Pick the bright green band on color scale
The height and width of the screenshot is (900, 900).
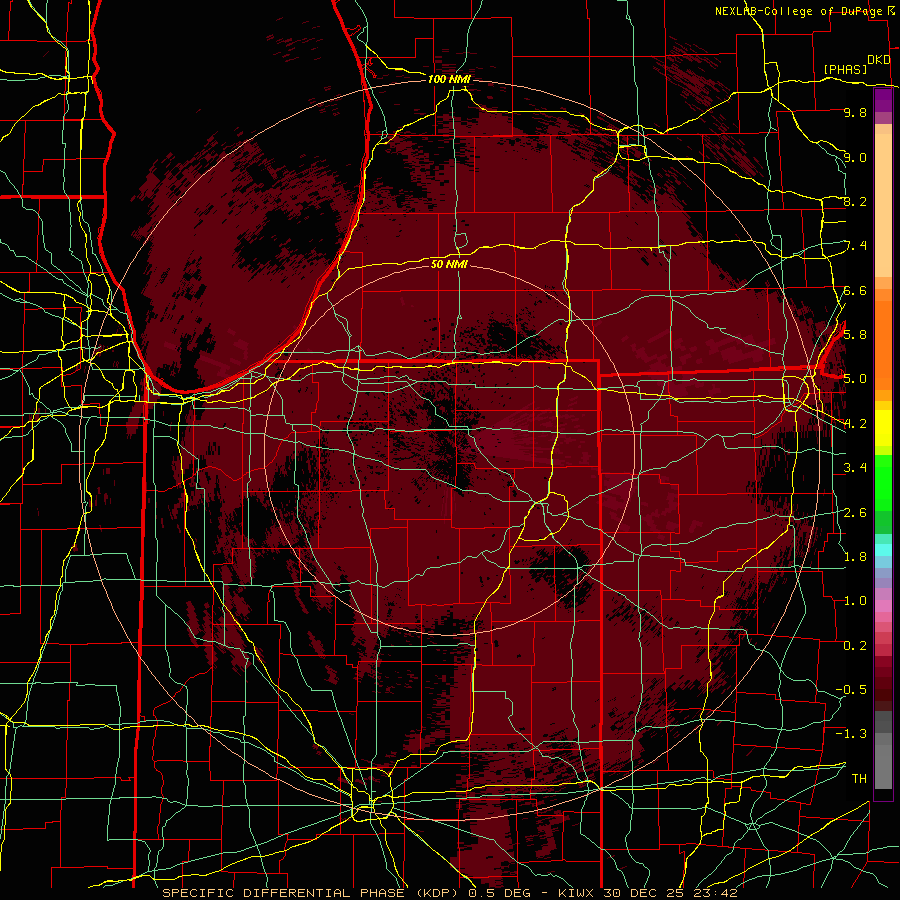(883, 482)
